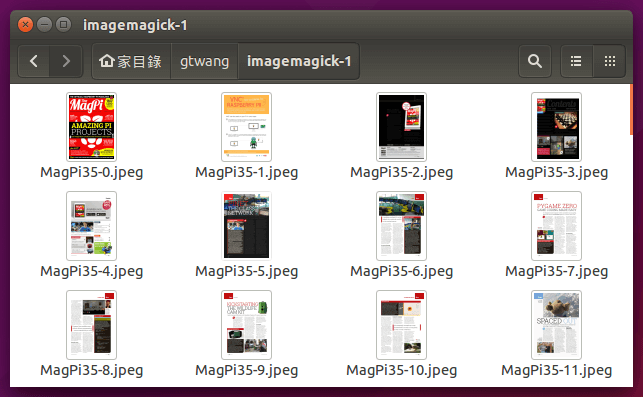Viewport: 643px width, 397px height.
Task: Click the file name MagPi35-8.jpeg
Action: click(x=91, y=371)
